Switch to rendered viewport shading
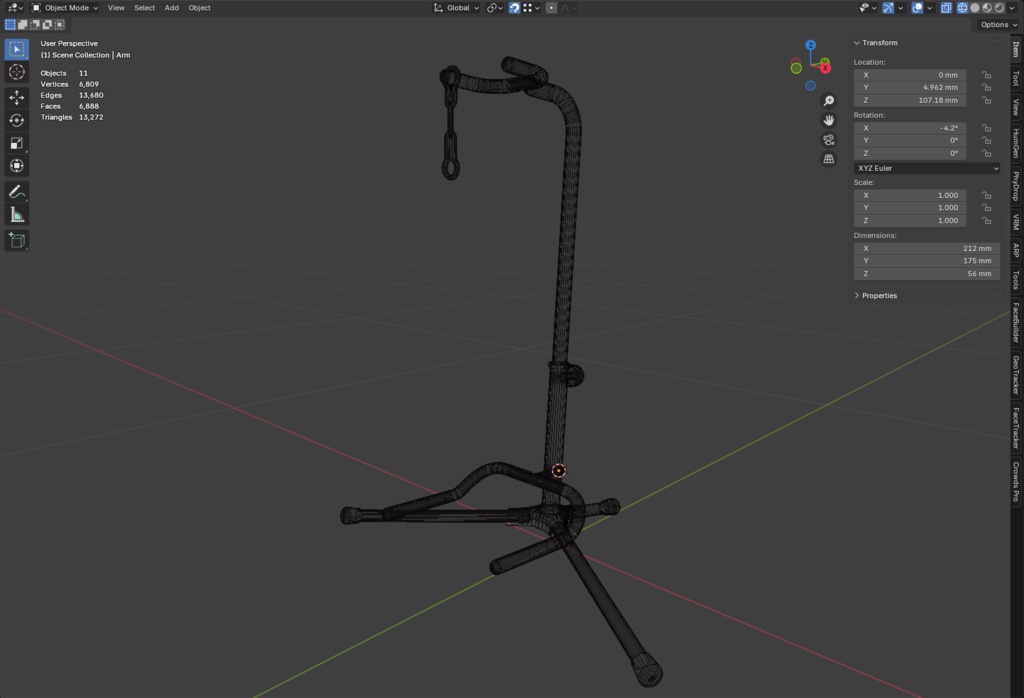The height and width of the screenshot is (698, 1024). point(999,8)
